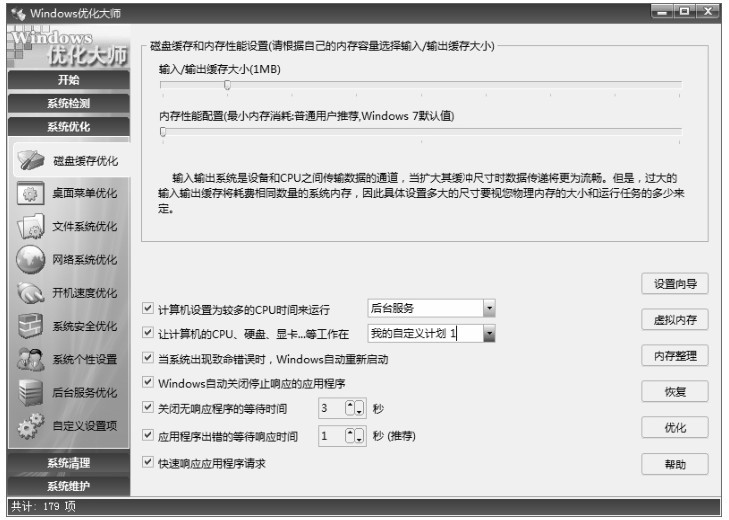Click inside the 后台服务 combo box field
Image resolution: width=729 pixels, height=520 pixels.
click(425, 308)
